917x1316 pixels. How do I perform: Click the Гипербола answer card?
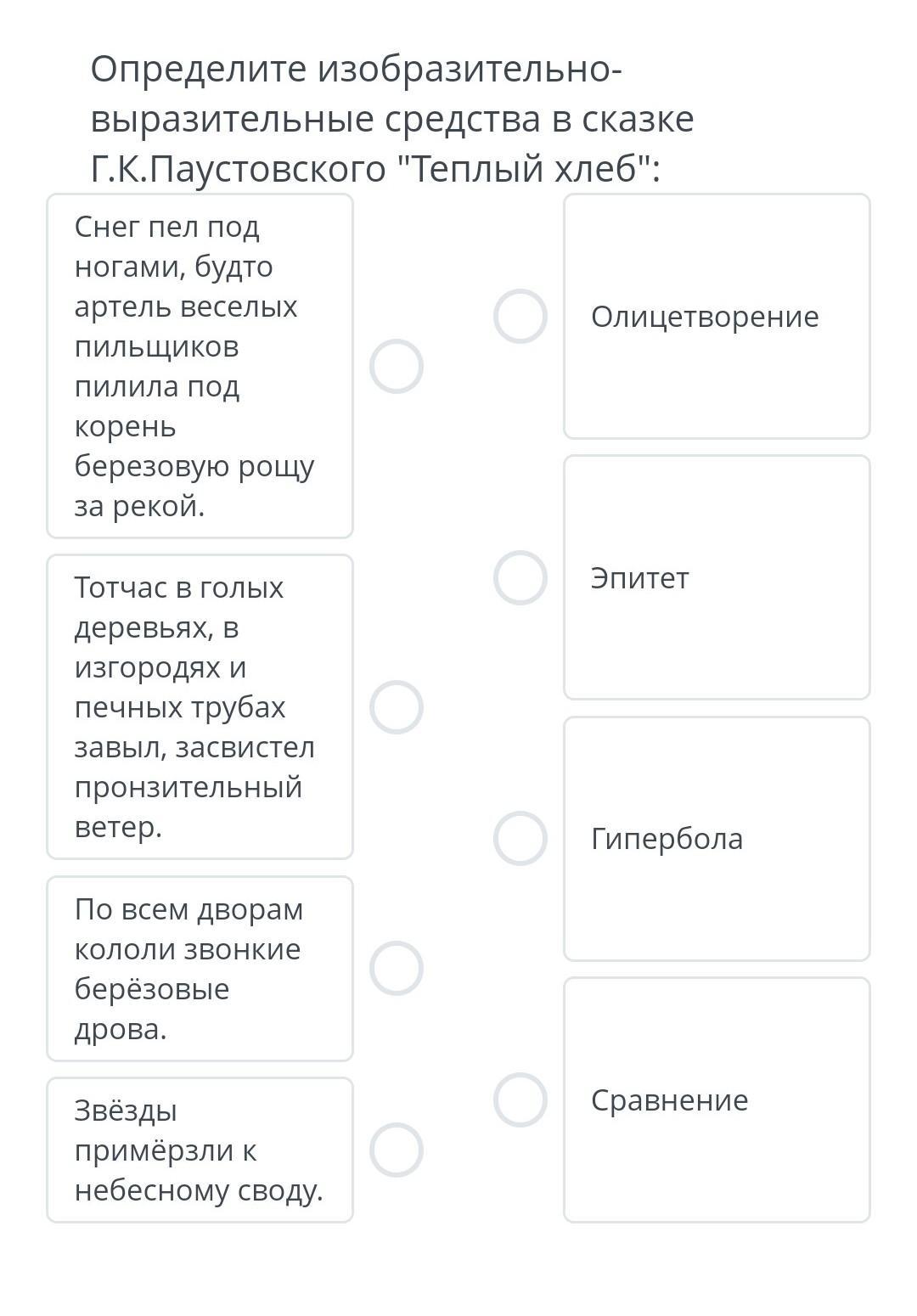point(717,839)
